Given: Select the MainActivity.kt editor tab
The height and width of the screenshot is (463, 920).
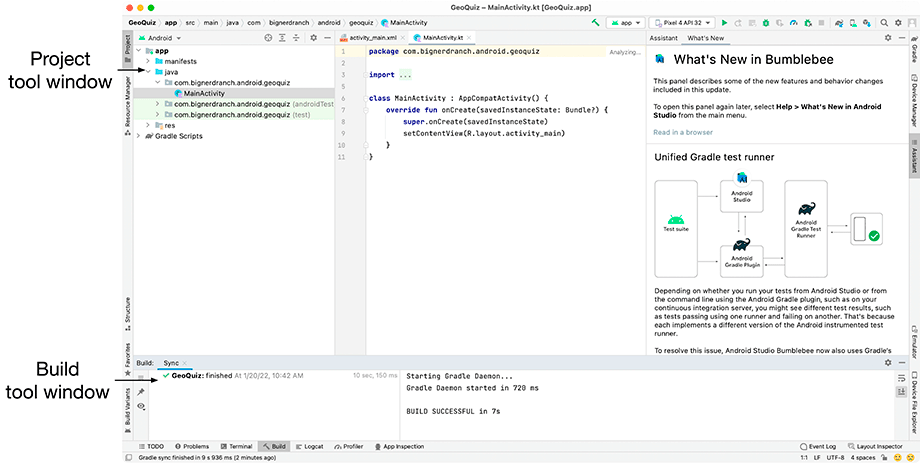Looking at the screenshot, I should pyautogui.click(x=443, y=38).
